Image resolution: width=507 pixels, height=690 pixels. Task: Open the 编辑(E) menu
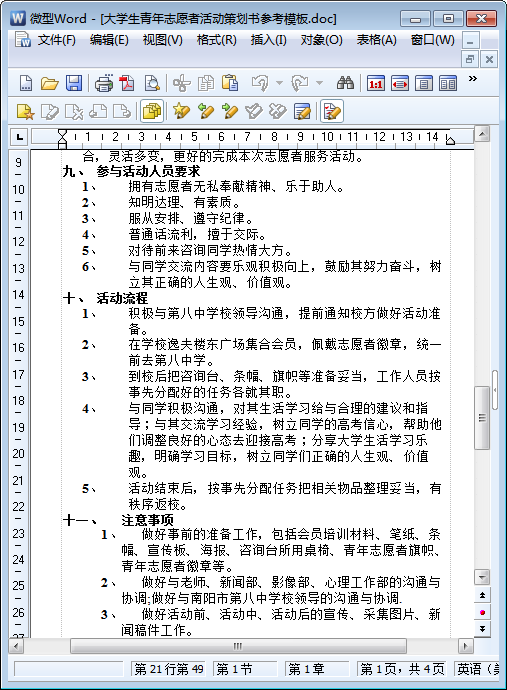tap(109, 40)
